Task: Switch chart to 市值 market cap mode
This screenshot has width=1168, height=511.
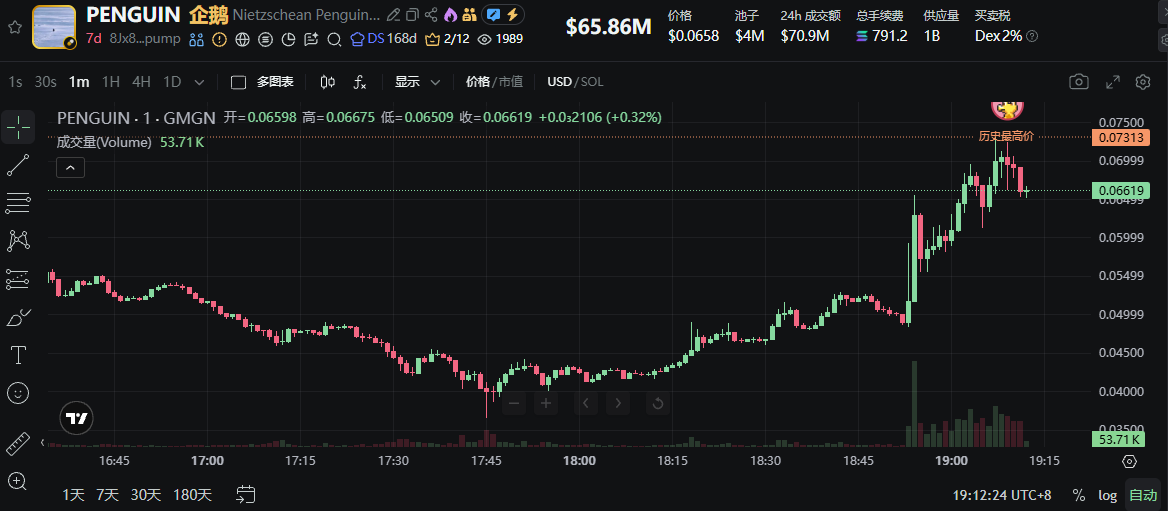Action: point(510,82)
